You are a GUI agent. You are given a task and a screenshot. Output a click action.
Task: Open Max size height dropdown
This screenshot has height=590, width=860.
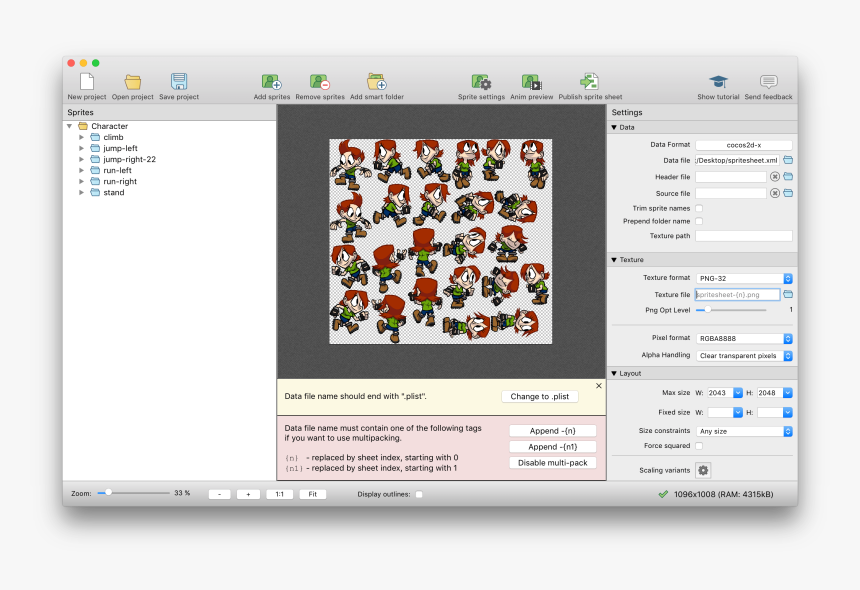788,393
